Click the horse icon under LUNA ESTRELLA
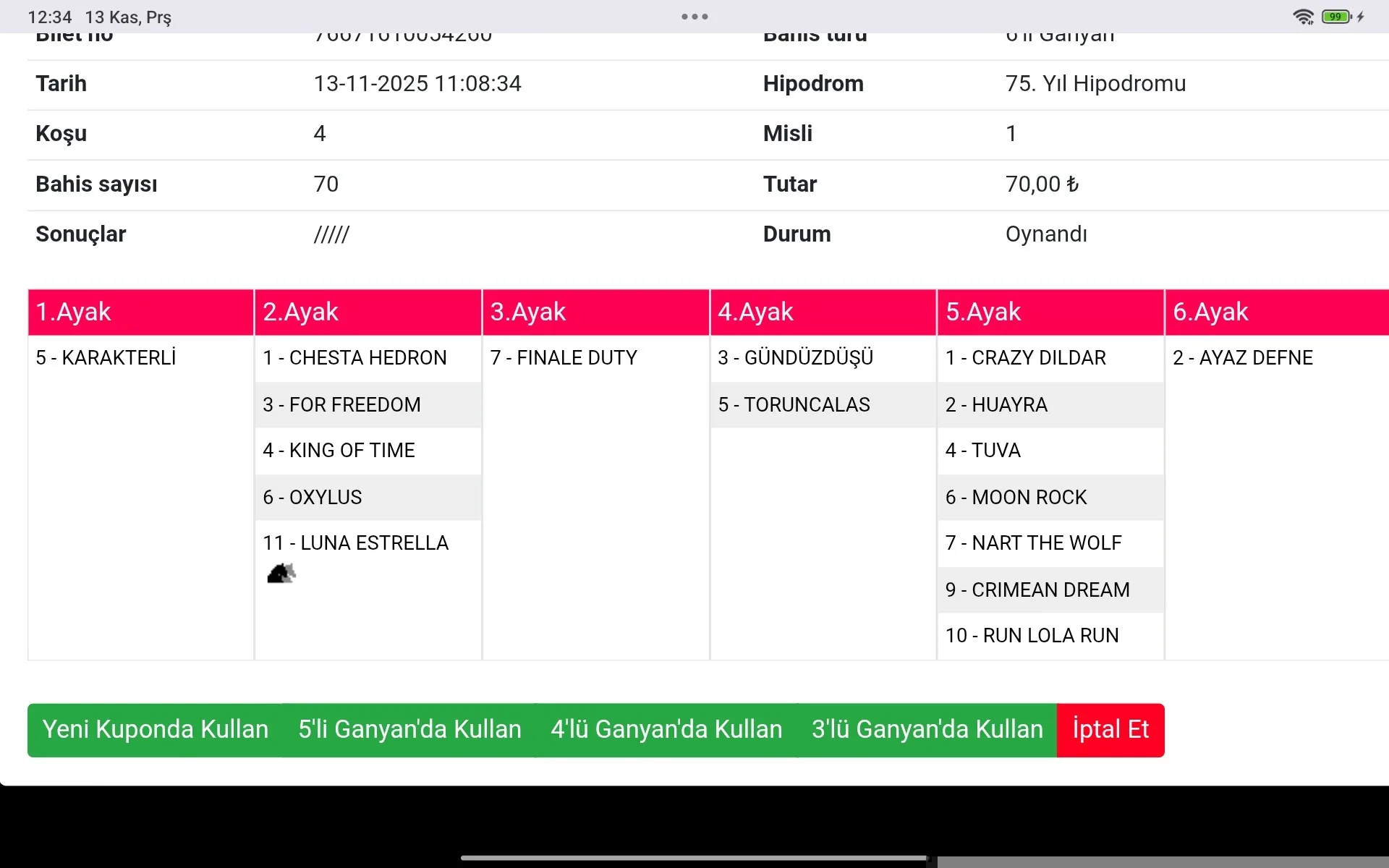The image size is (1389, 868). pyautogui.click(x=281, y=574)
